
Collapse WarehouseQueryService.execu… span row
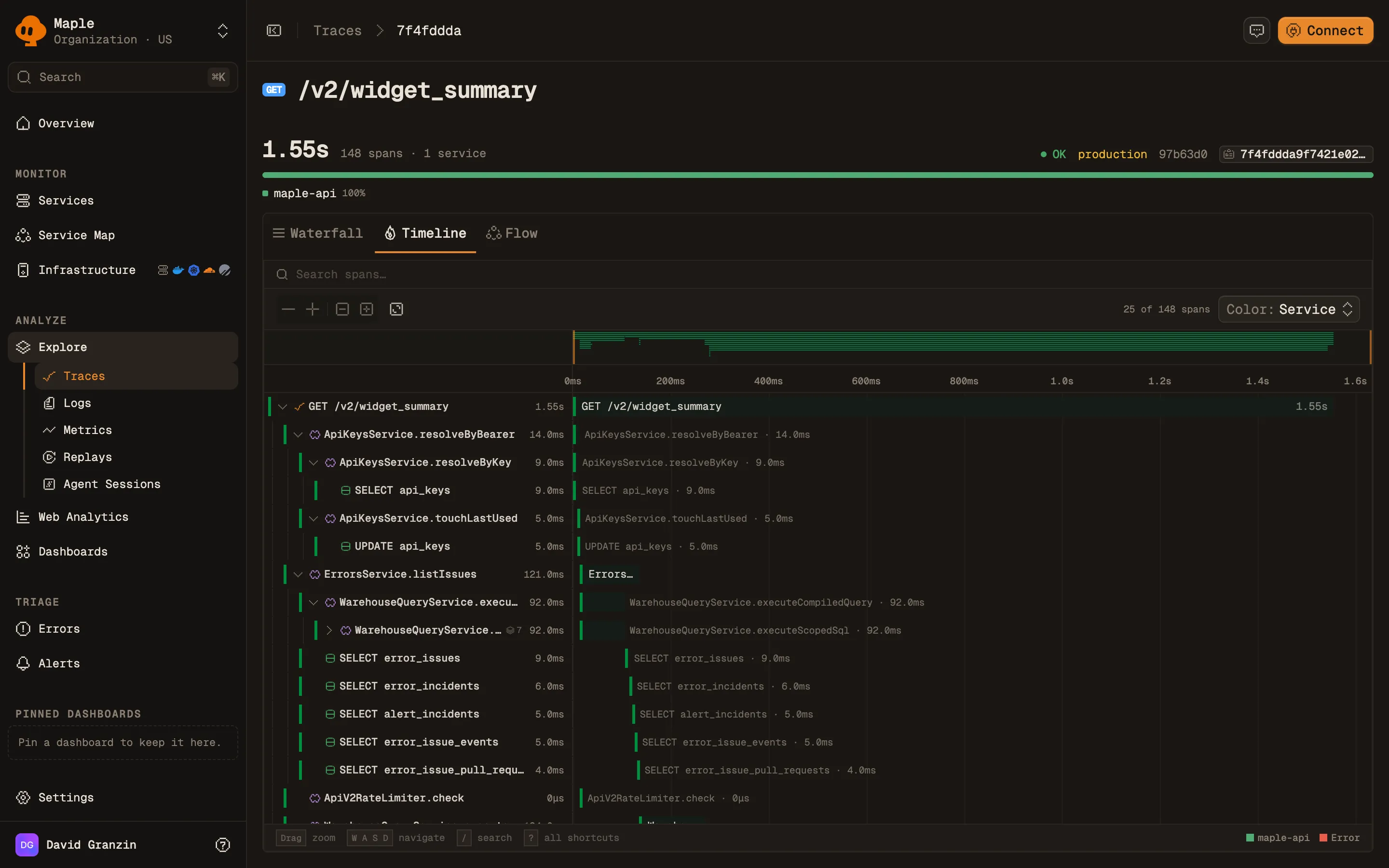(313, 602)
